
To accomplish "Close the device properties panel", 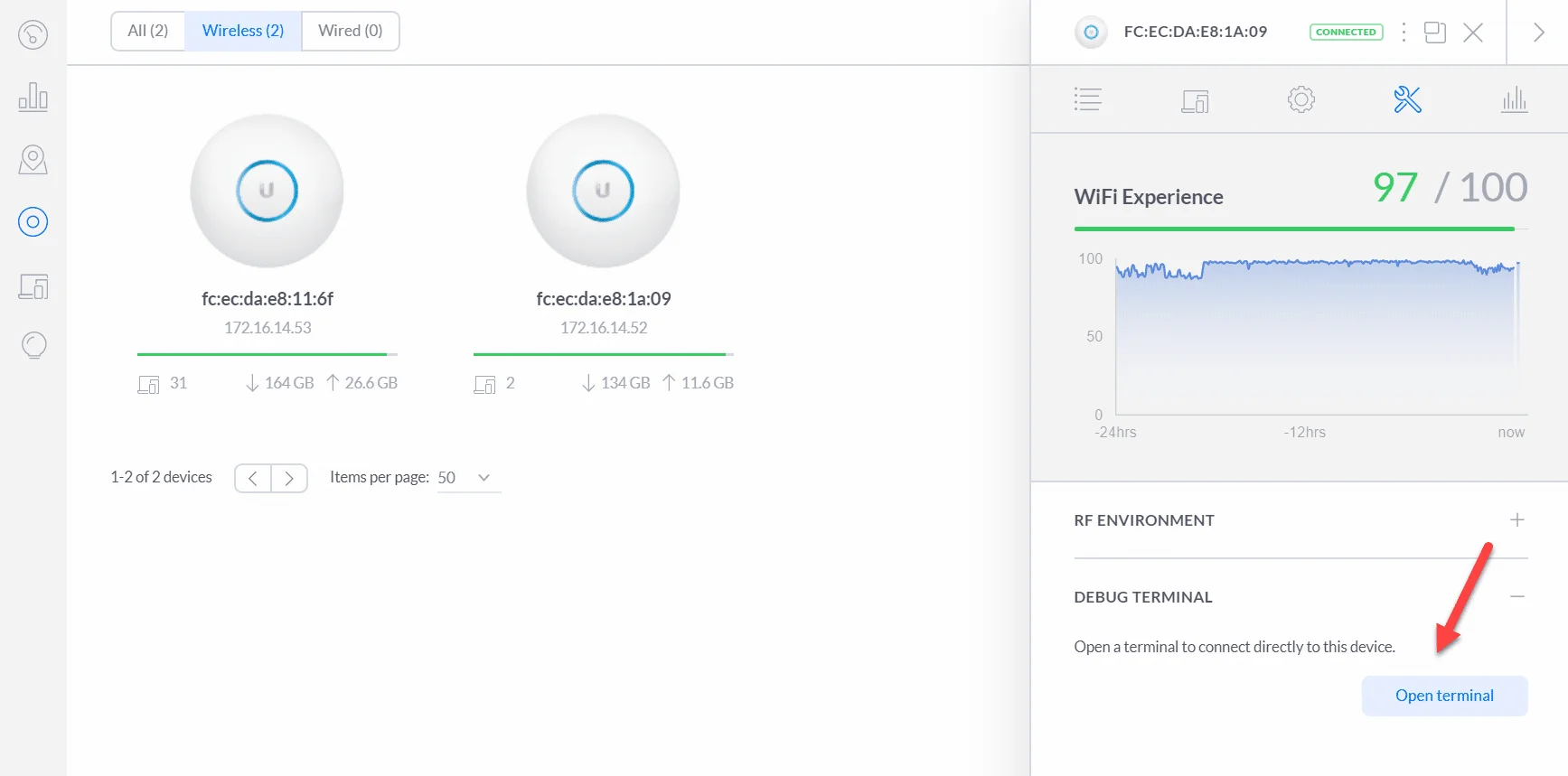I will [1473, 33].
